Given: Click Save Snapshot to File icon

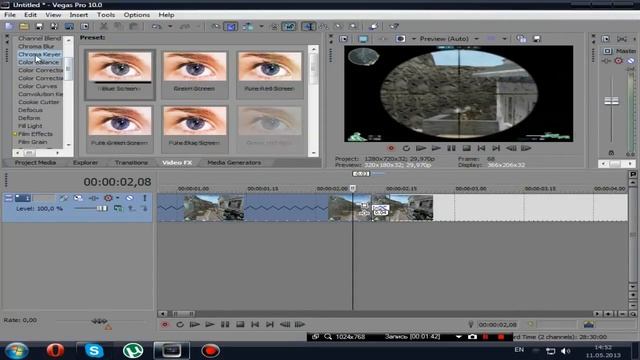Looking at the screenshot, I should [x=537, y=39].
